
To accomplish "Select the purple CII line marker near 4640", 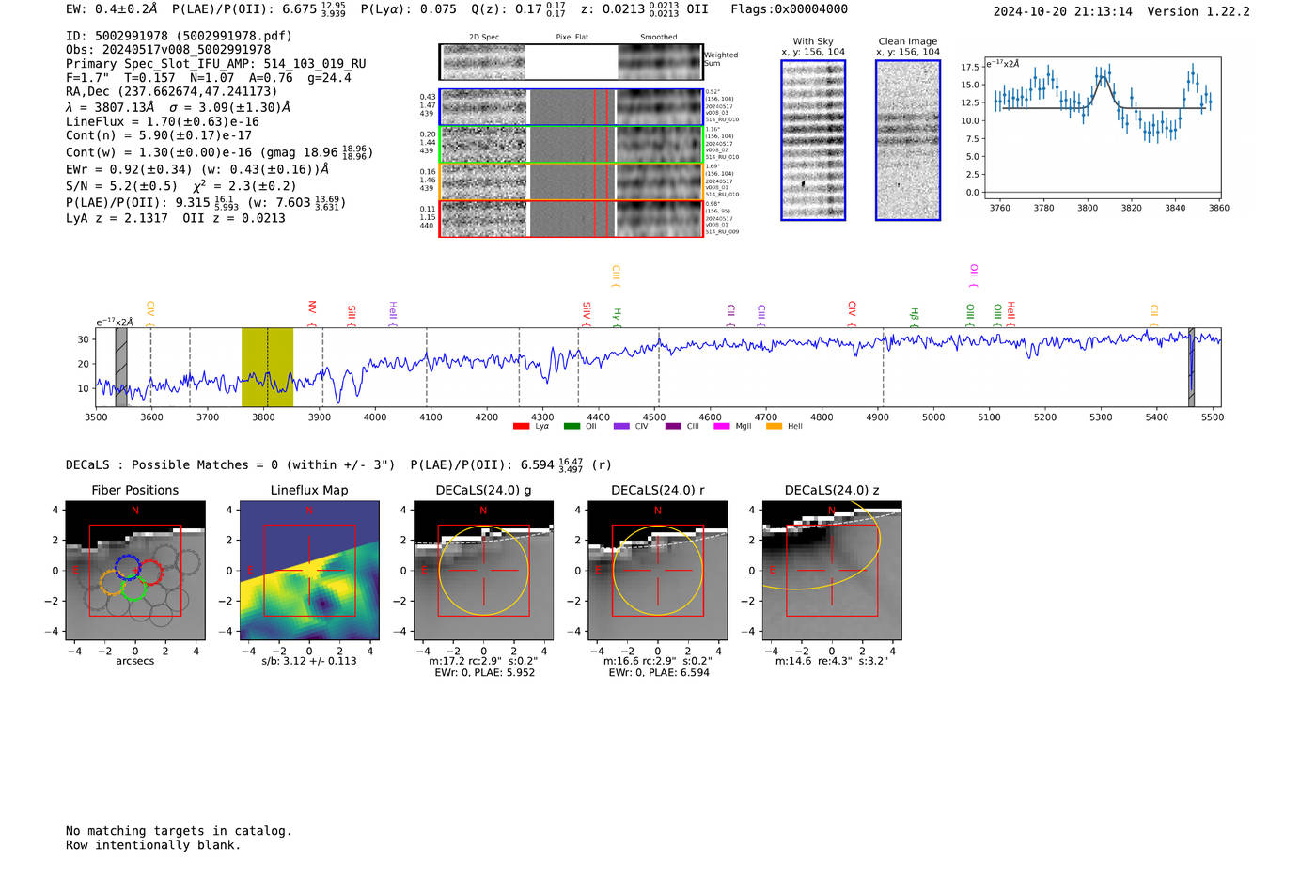I will pos(730,316).
